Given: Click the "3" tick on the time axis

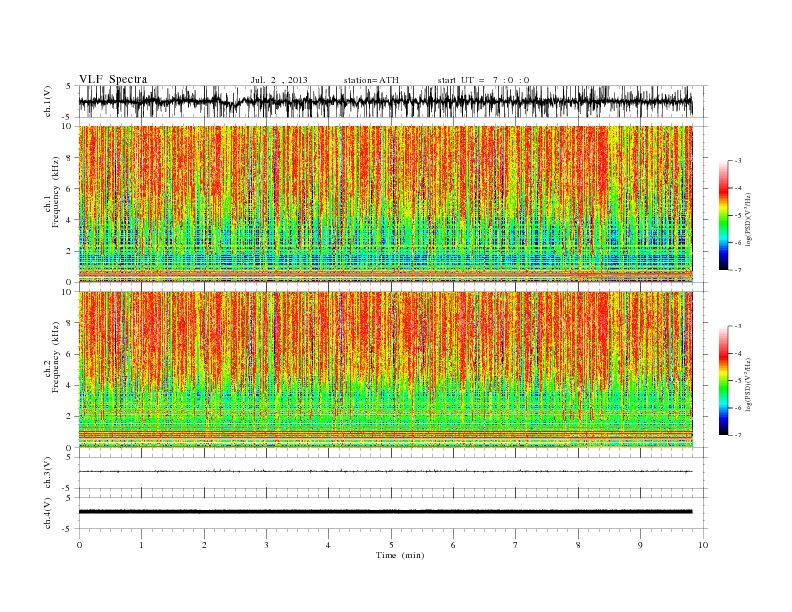Looking at the screenshot, I should 266,545.
